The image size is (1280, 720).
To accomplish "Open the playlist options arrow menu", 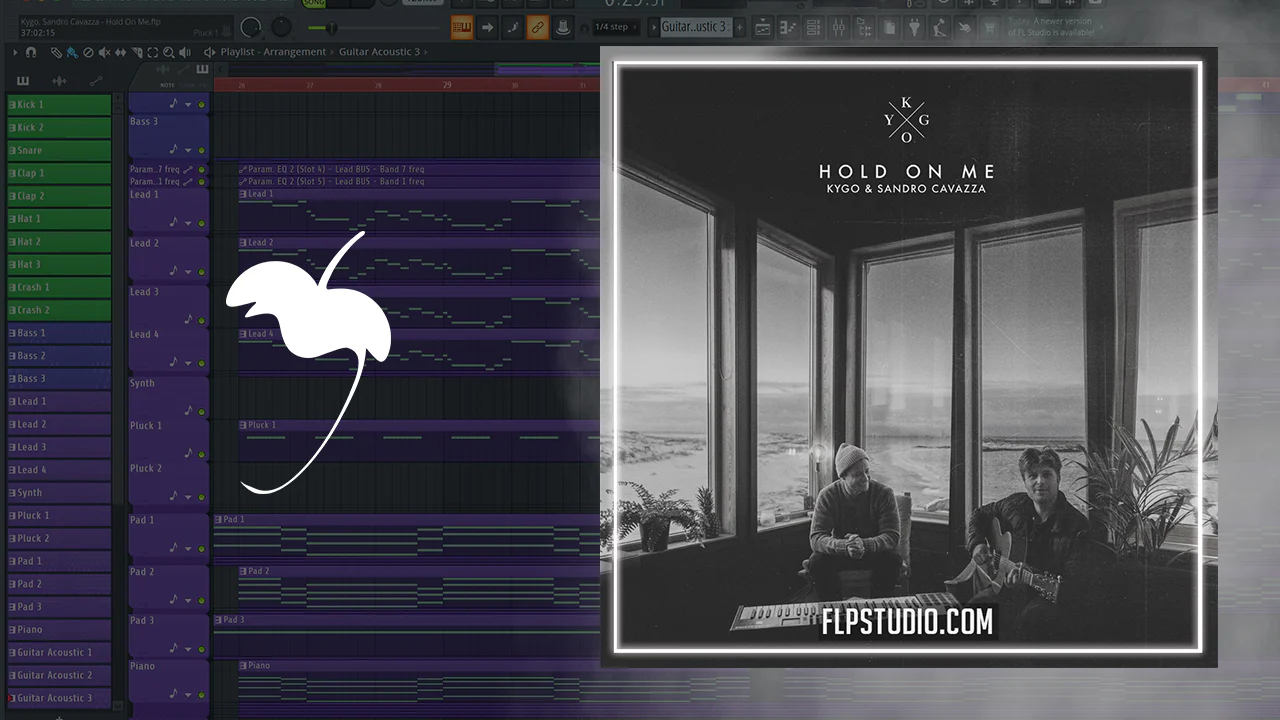I will point(15,52).
